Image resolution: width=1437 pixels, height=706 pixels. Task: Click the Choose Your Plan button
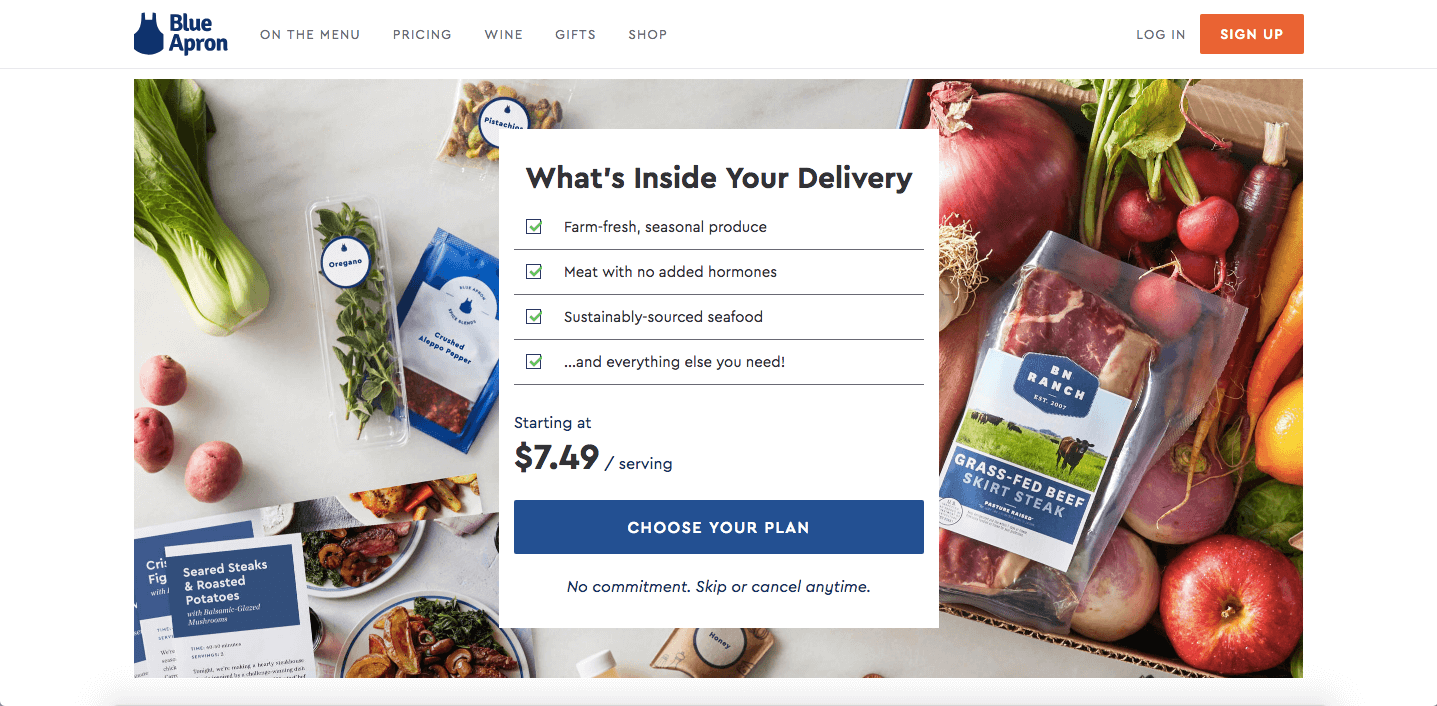tap(719, 527)
